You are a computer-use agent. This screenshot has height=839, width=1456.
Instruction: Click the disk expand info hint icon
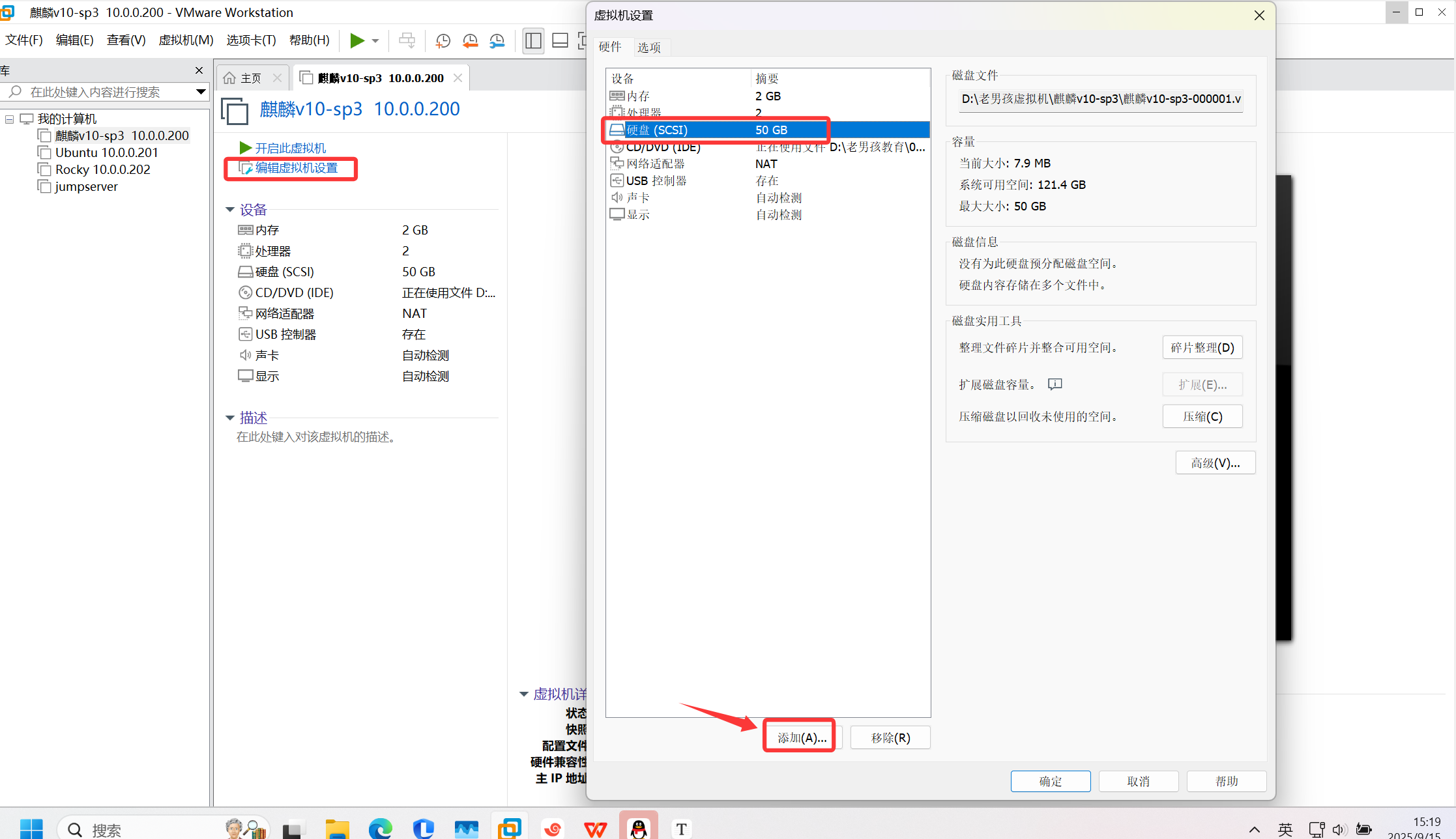click(1055, 384)
